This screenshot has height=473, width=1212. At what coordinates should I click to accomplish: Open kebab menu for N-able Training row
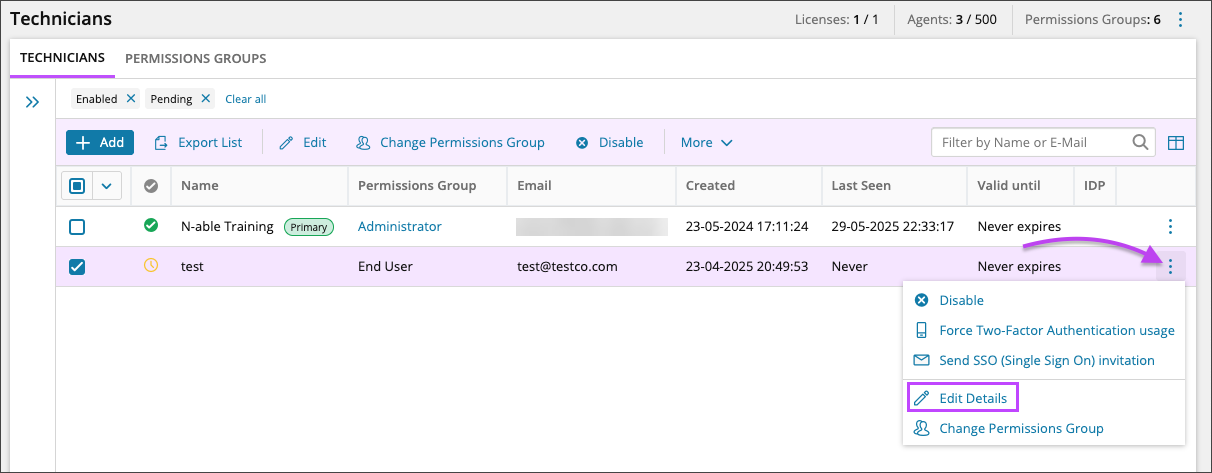click(1170, 227)
